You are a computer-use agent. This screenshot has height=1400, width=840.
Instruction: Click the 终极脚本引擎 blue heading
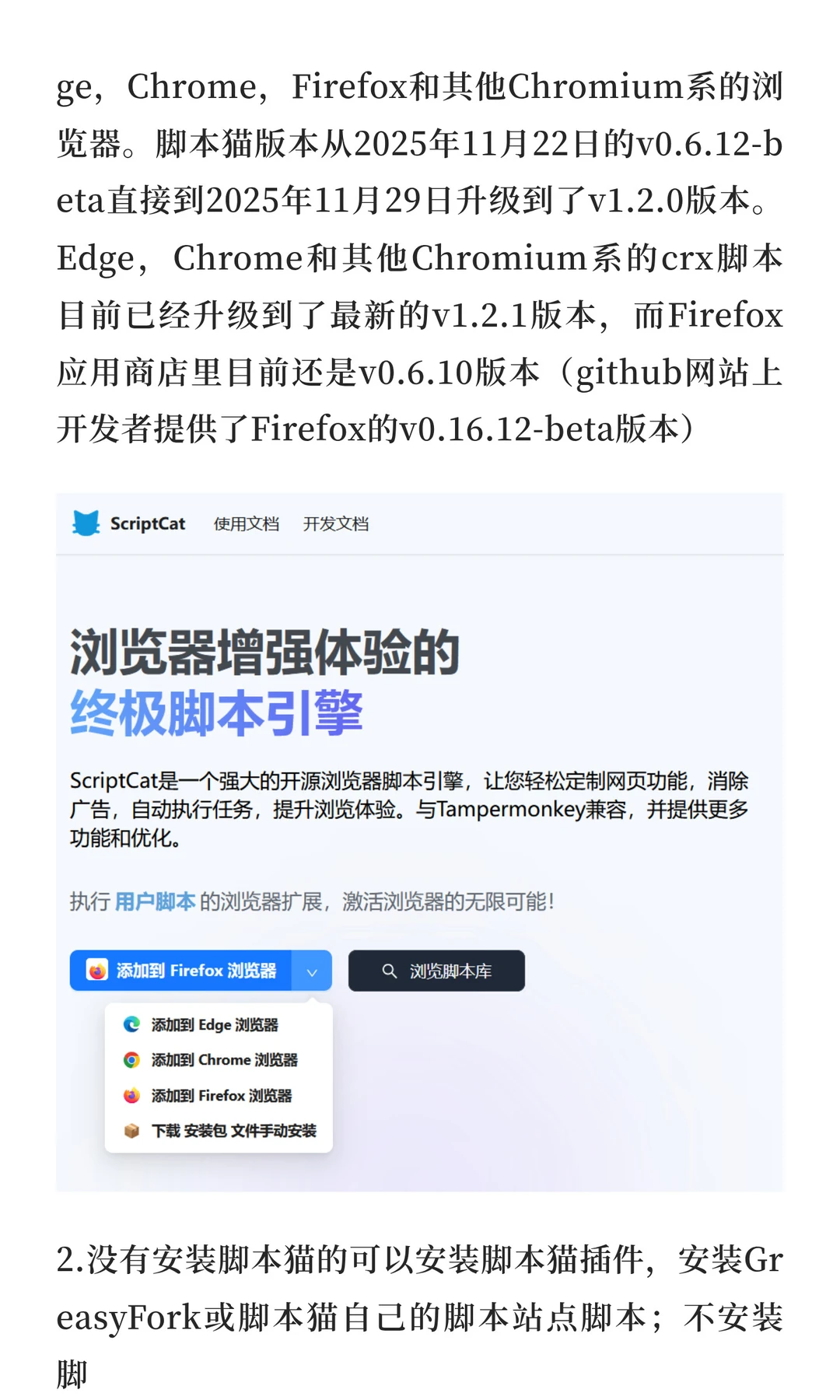[x=216, y=713]
